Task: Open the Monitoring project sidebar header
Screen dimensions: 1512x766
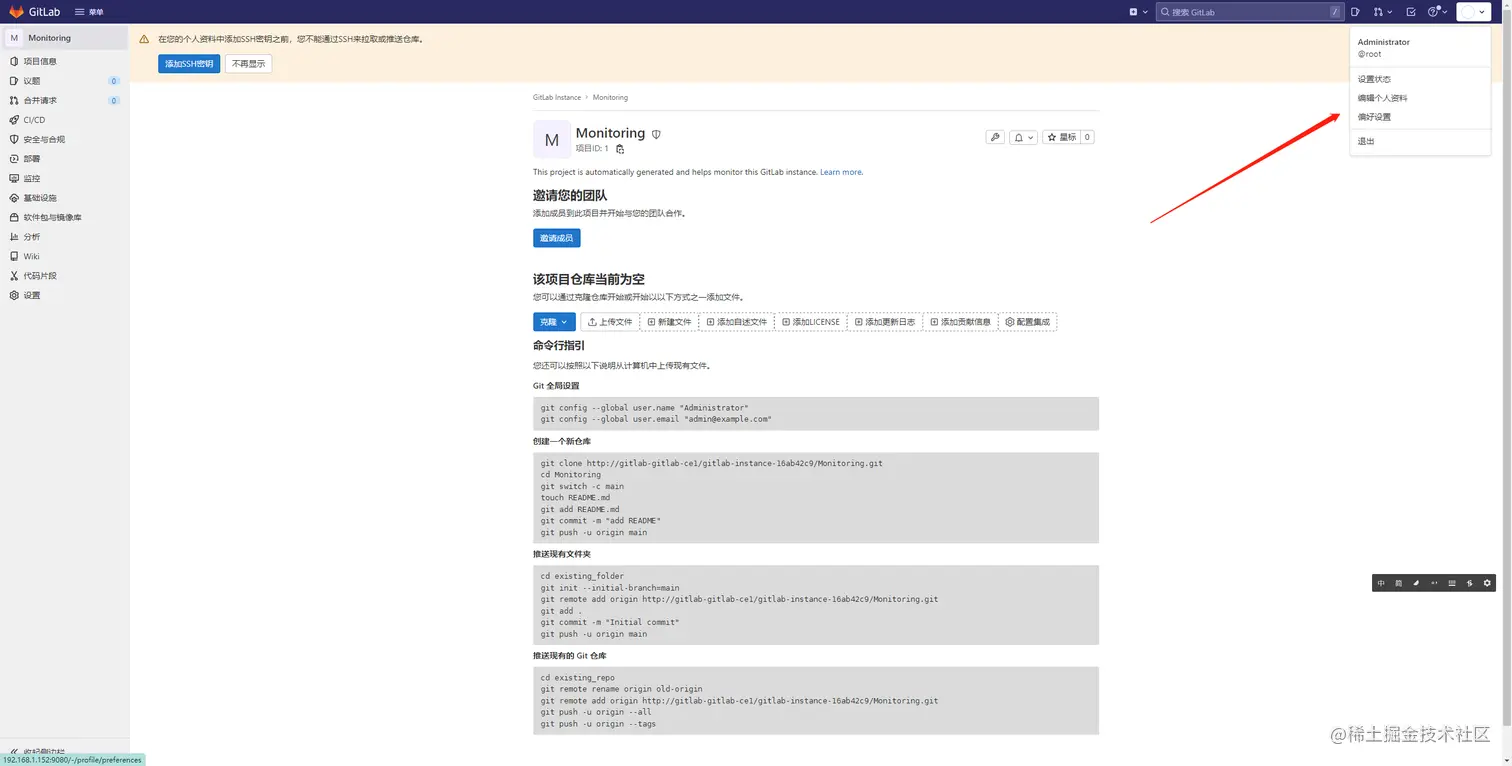Action: point(64,38)
